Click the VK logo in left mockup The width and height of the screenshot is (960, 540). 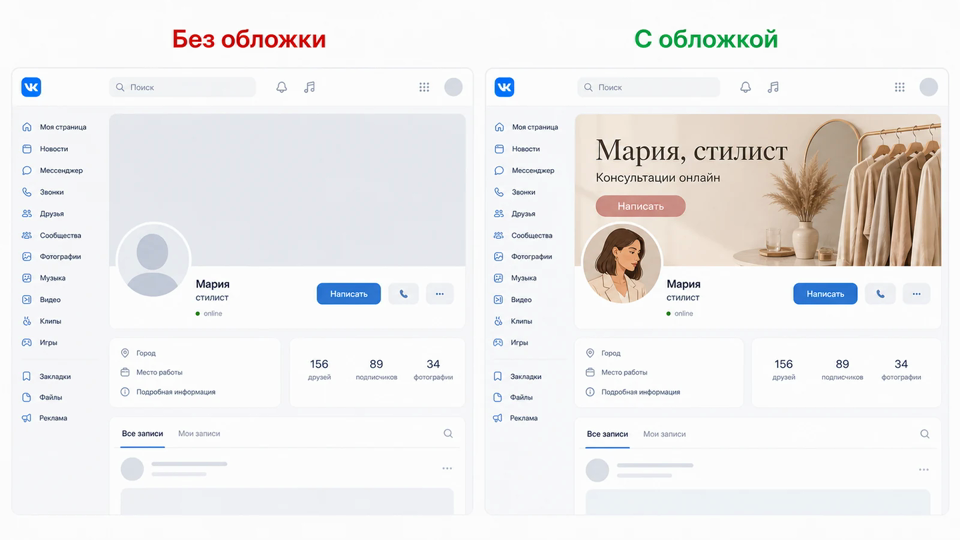coord(31,87)
